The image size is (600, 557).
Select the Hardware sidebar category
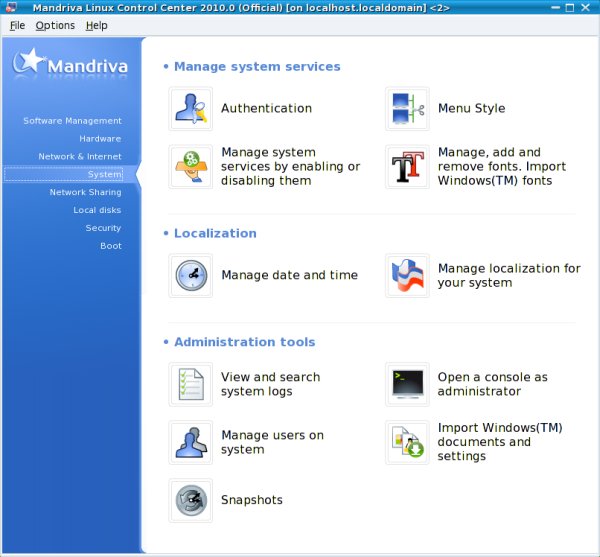click(x=100, y=139)
